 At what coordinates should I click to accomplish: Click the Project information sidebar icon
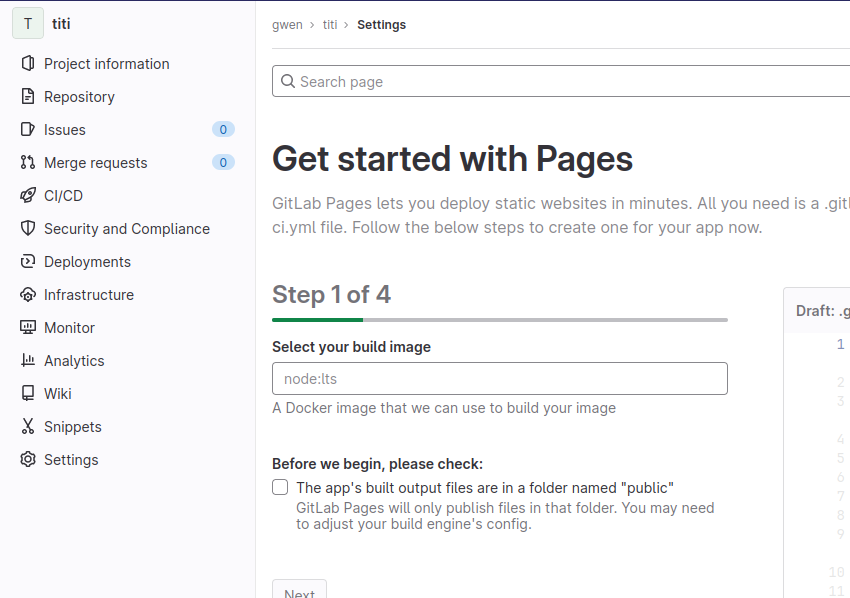28,64
